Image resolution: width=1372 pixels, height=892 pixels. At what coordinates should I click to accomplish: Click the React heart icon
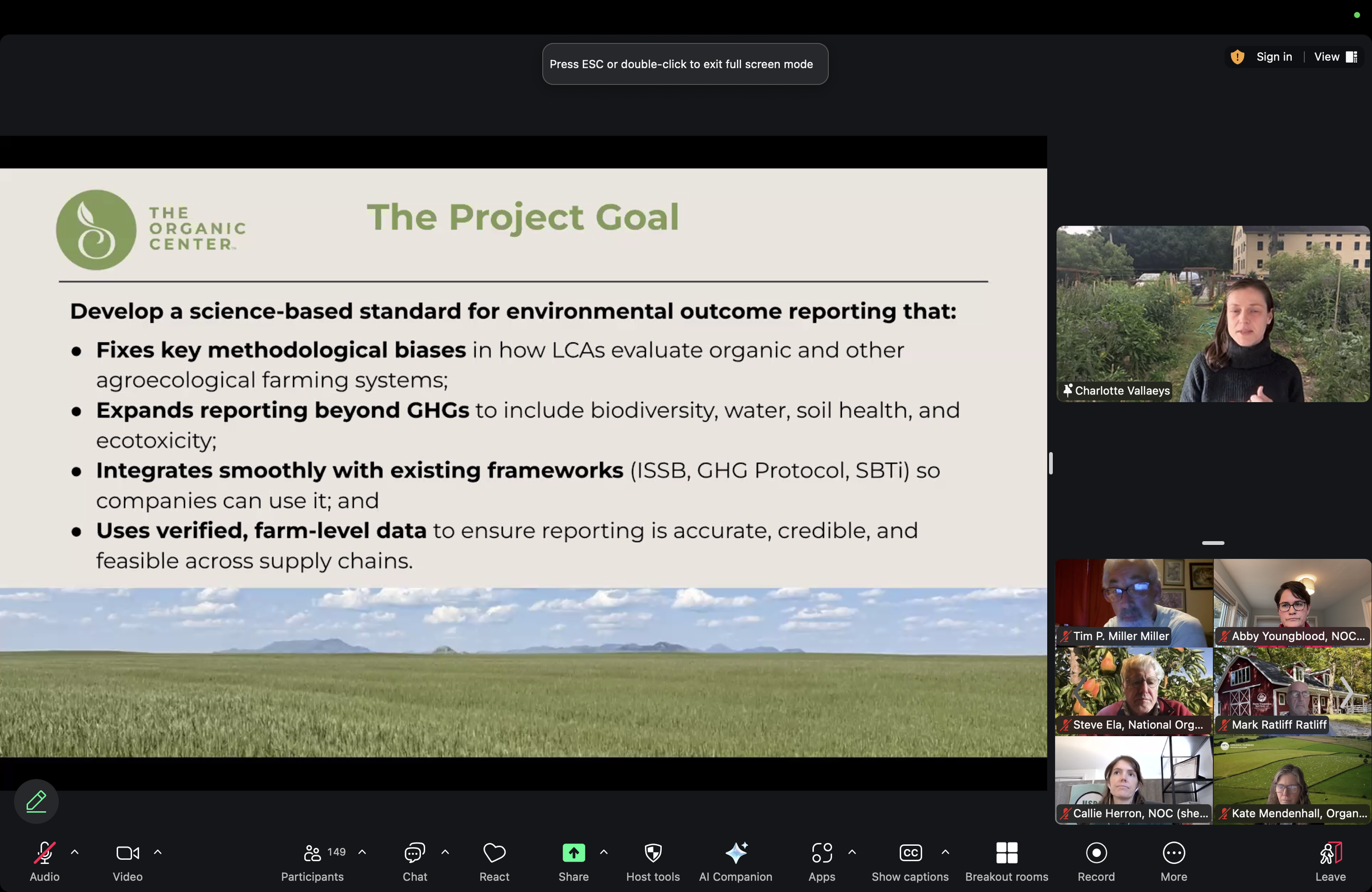coord(494,853)
